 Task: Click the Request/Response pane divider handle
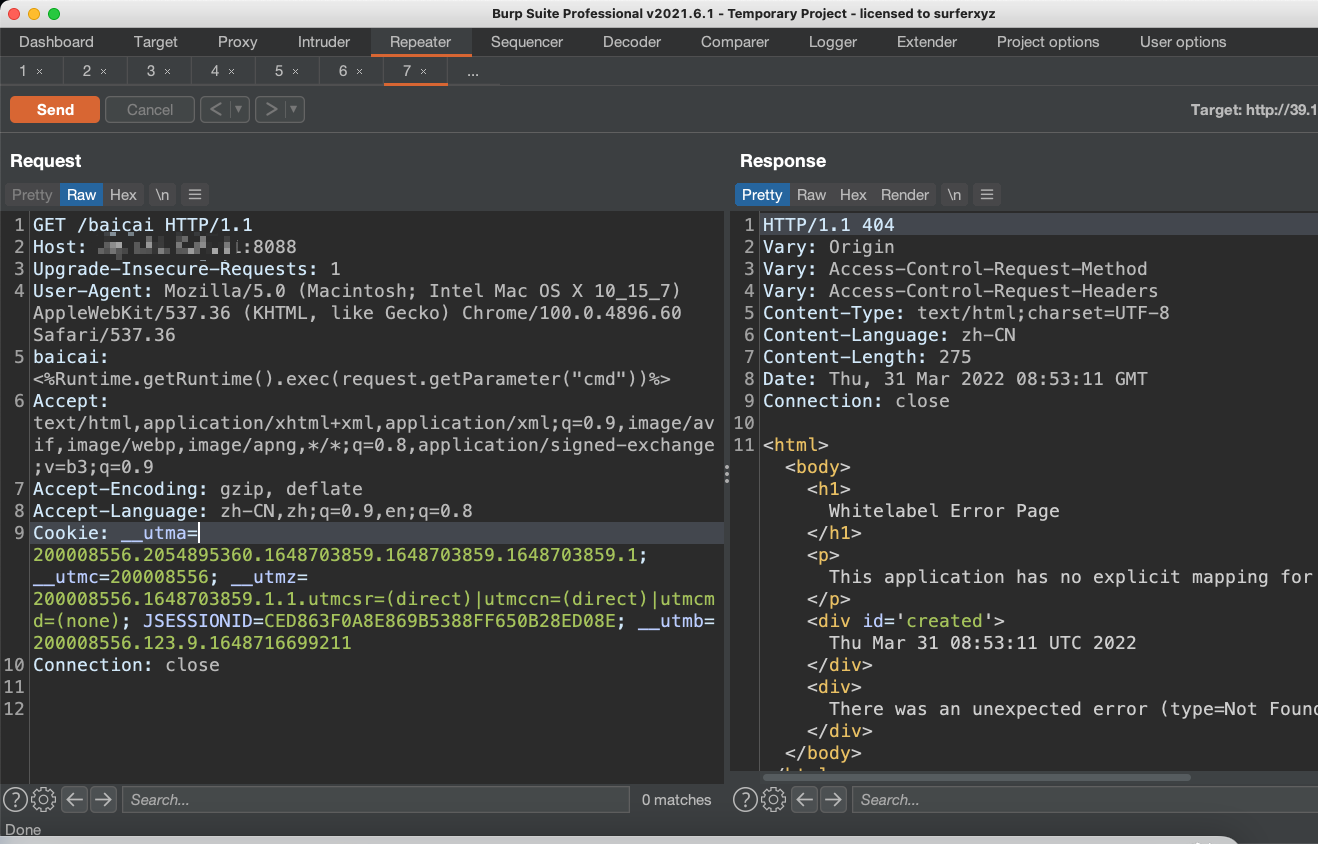click(728, 473)
